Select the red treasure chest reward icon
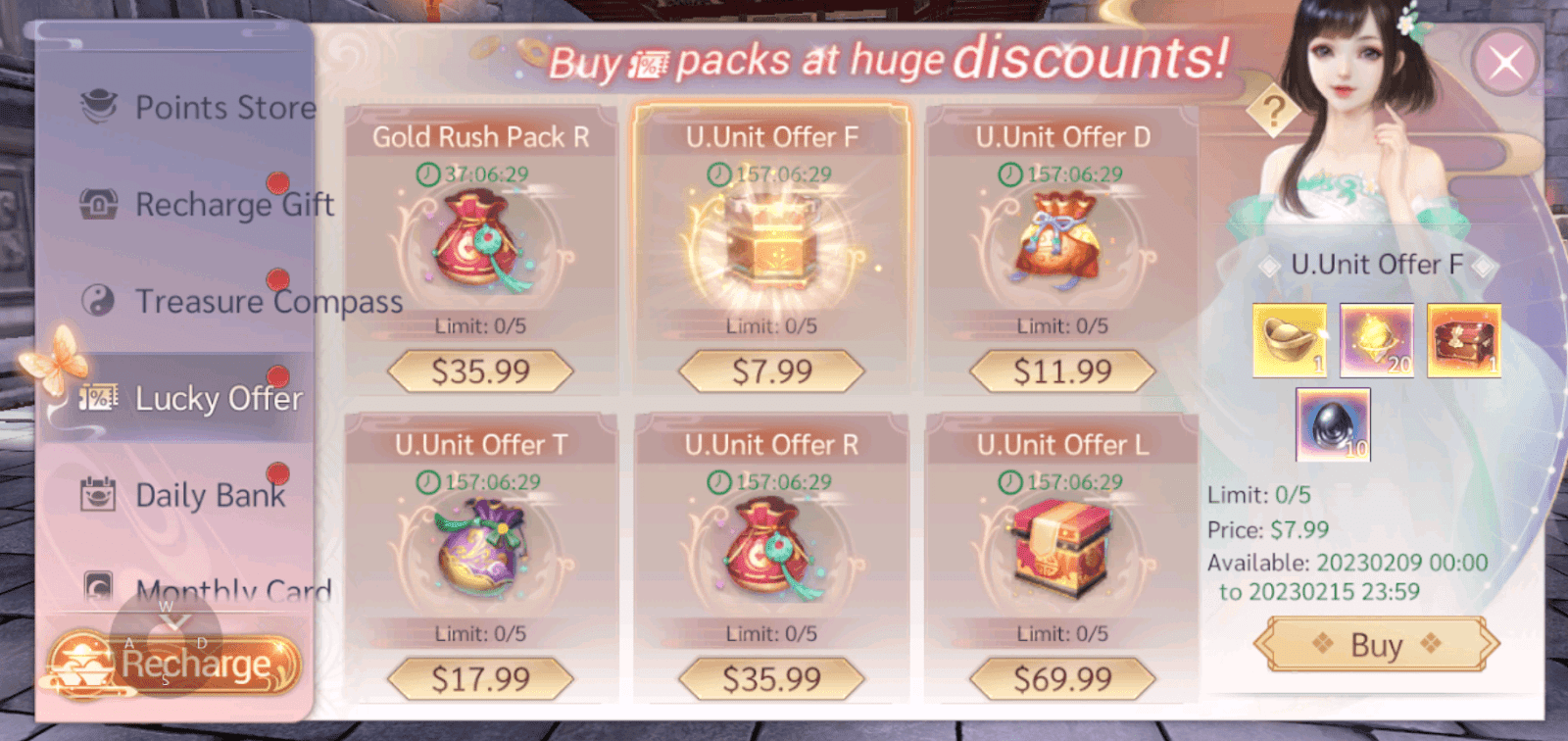Screen dimensions: 1568x741 [1464, 340]
